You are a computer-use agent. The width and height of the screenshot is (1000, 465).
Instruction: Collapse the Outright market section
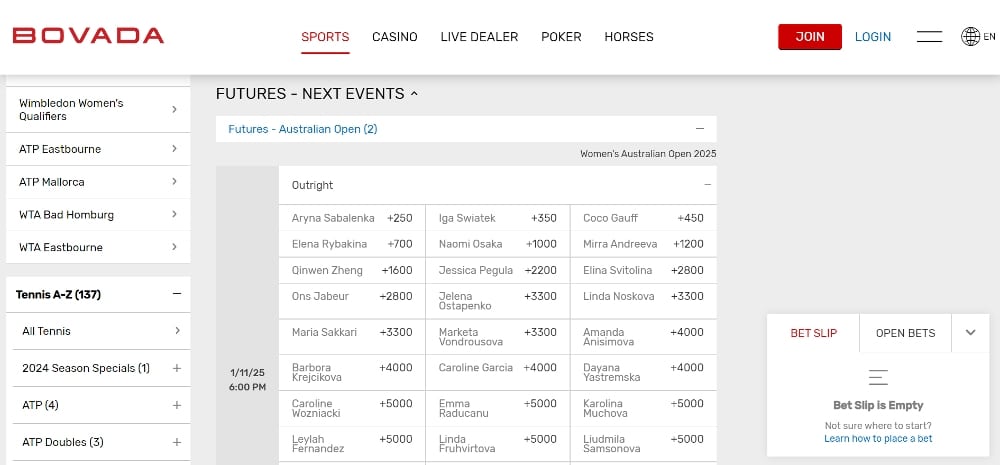[707, 185]
